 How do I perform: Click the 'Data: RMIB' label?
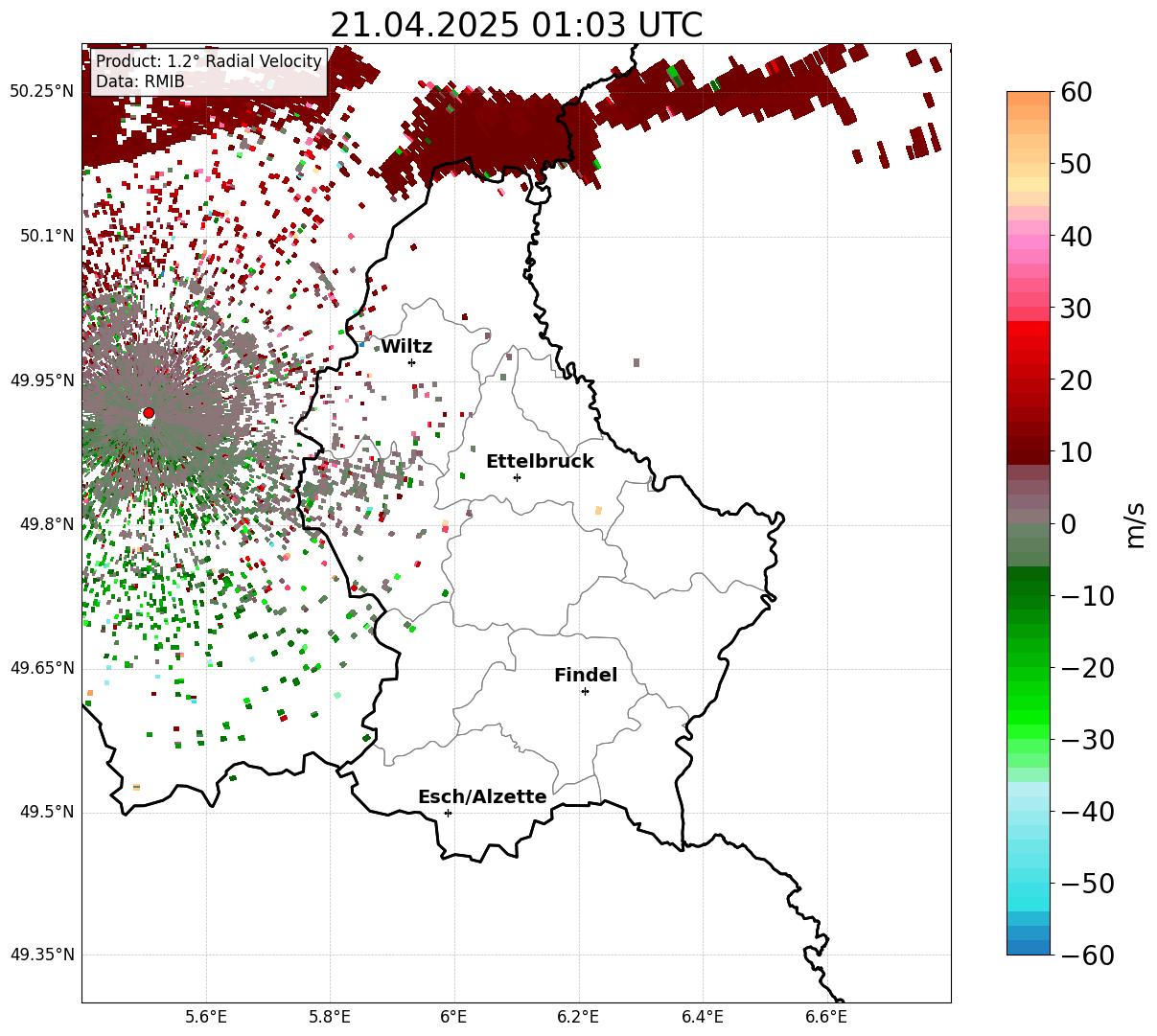point(140,81)
